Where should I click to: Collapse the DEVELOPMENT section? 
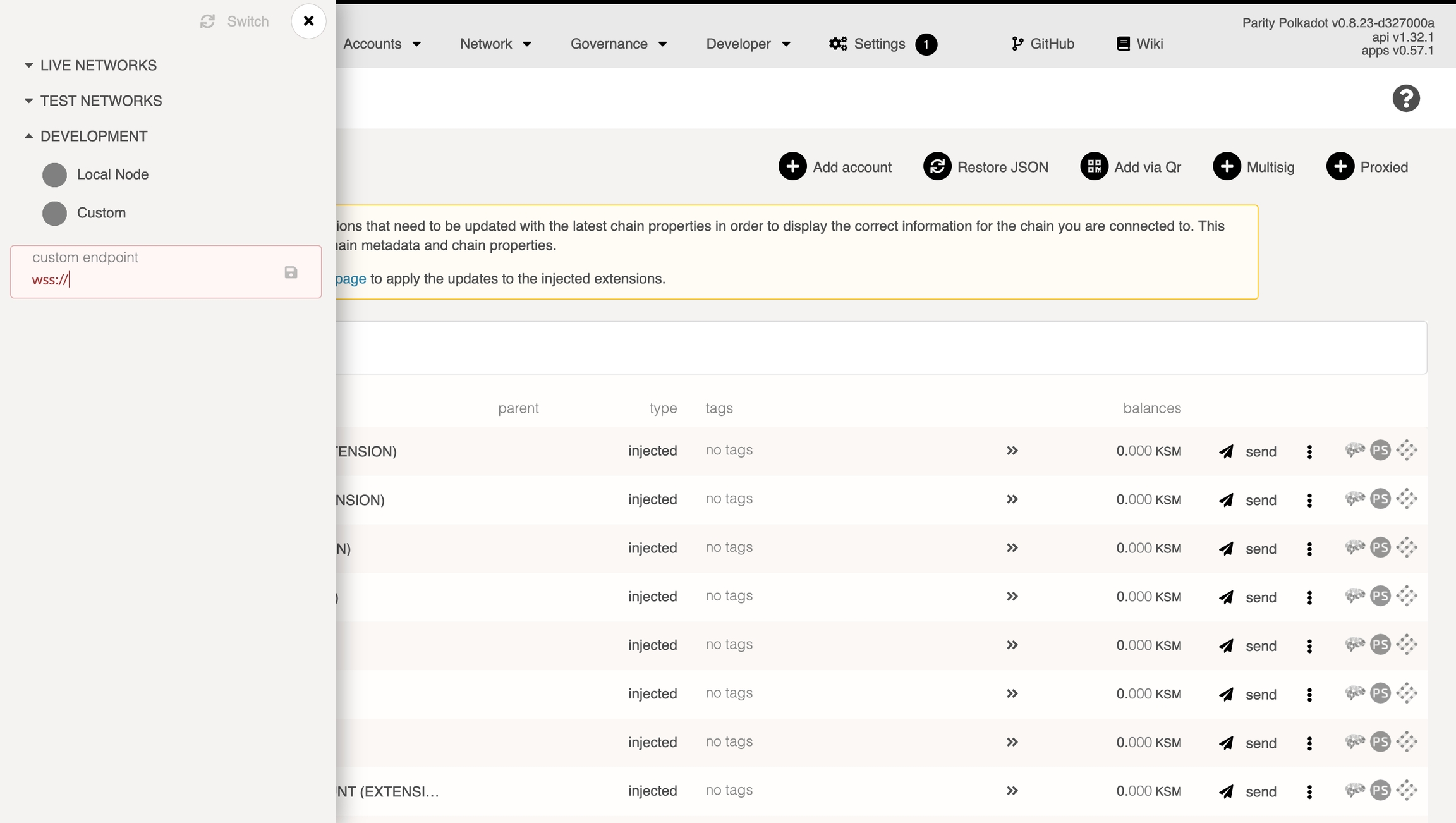pos(94,137)
